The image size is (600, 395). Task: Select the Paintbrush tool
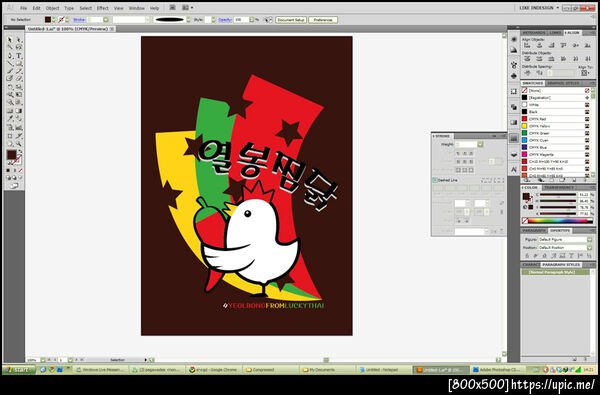[x=10, y=71]
